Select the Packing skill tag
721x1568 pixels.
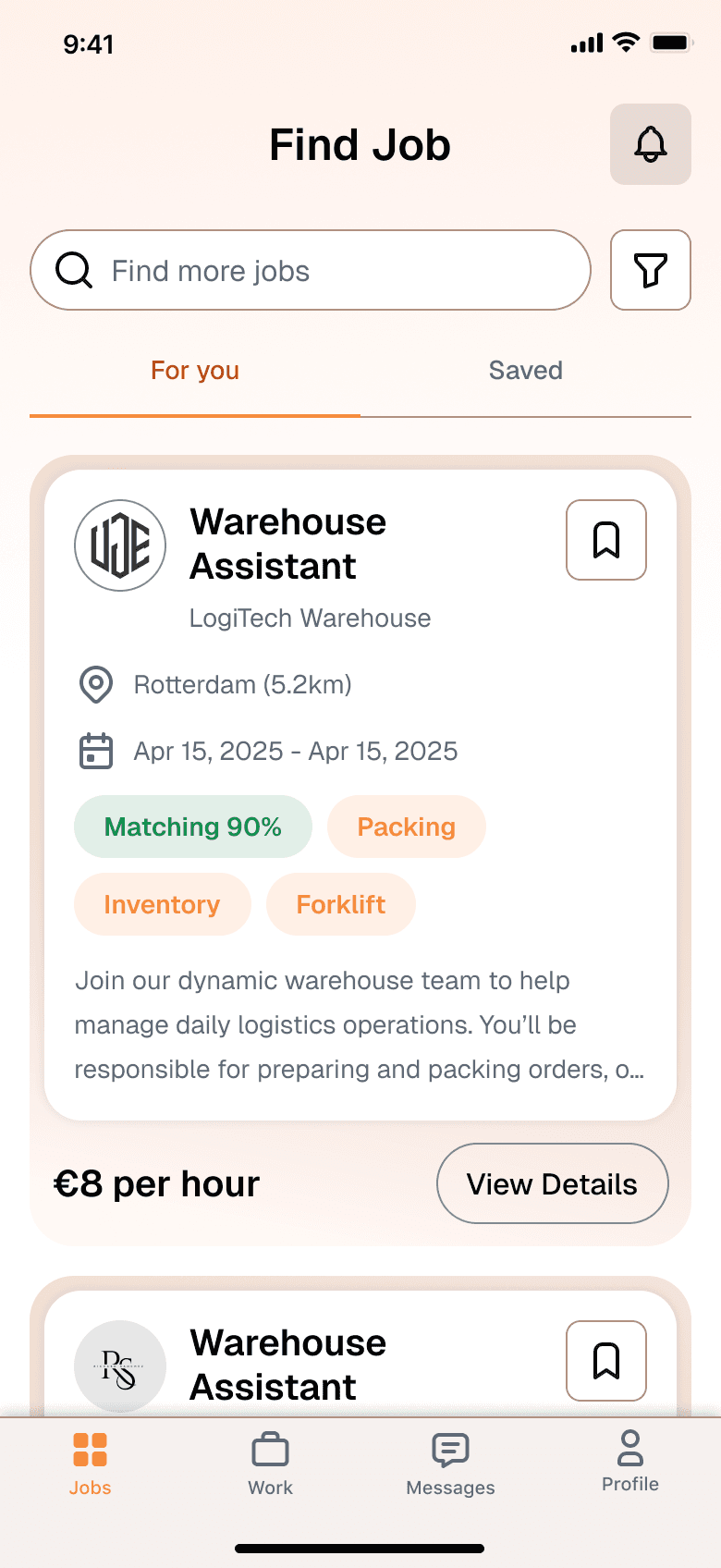[407, 827]
